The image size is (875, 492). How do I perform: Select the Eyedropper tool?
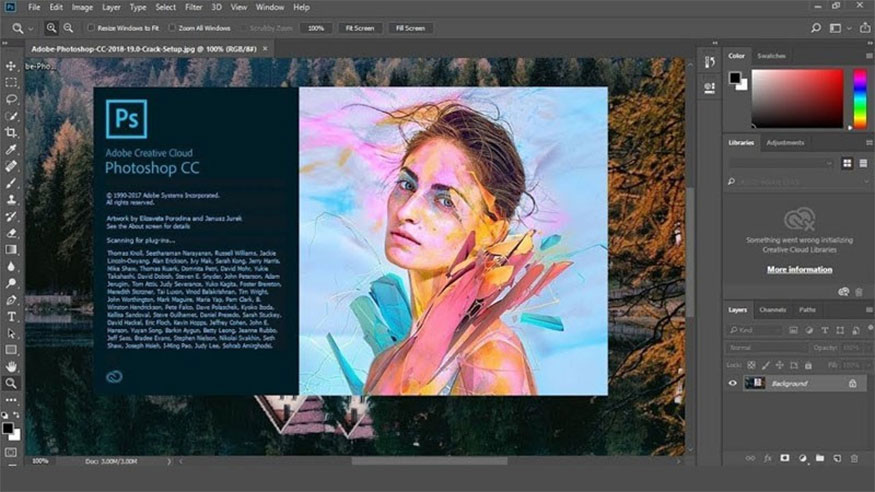pyautogui.click(x=11, y=149)
